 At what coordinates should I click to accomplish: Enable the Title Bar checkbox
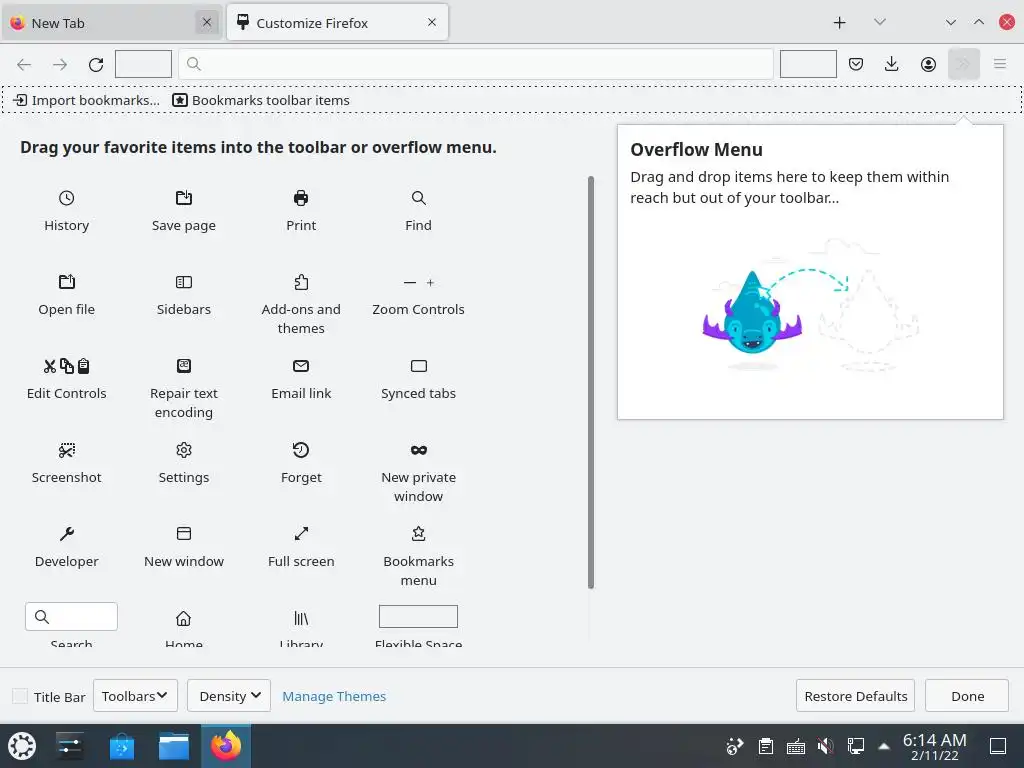pyautogui.click(x=20, y=696)
